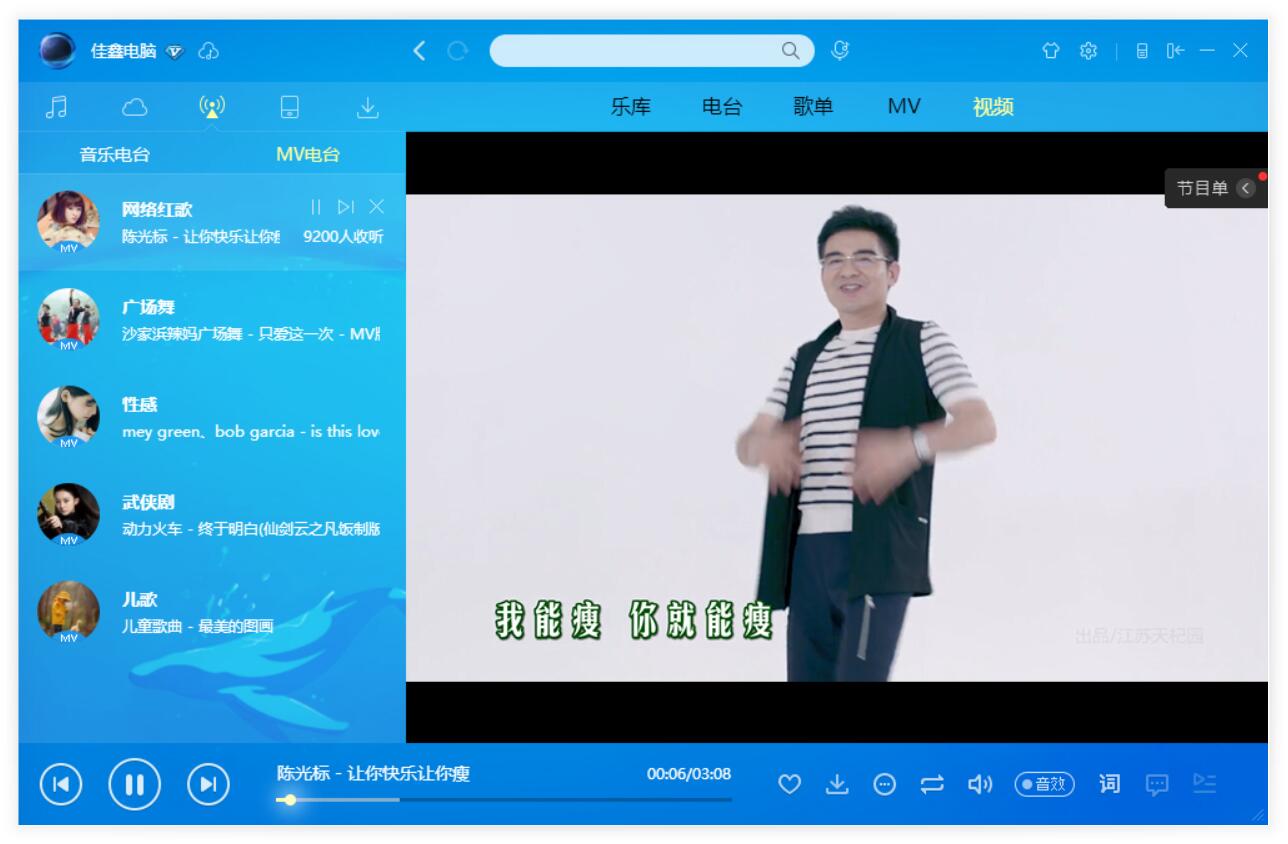The width and height of the screenshot is (1288, 844).
Task: Favorite current song with heart icon
Action: pos(790,785)
